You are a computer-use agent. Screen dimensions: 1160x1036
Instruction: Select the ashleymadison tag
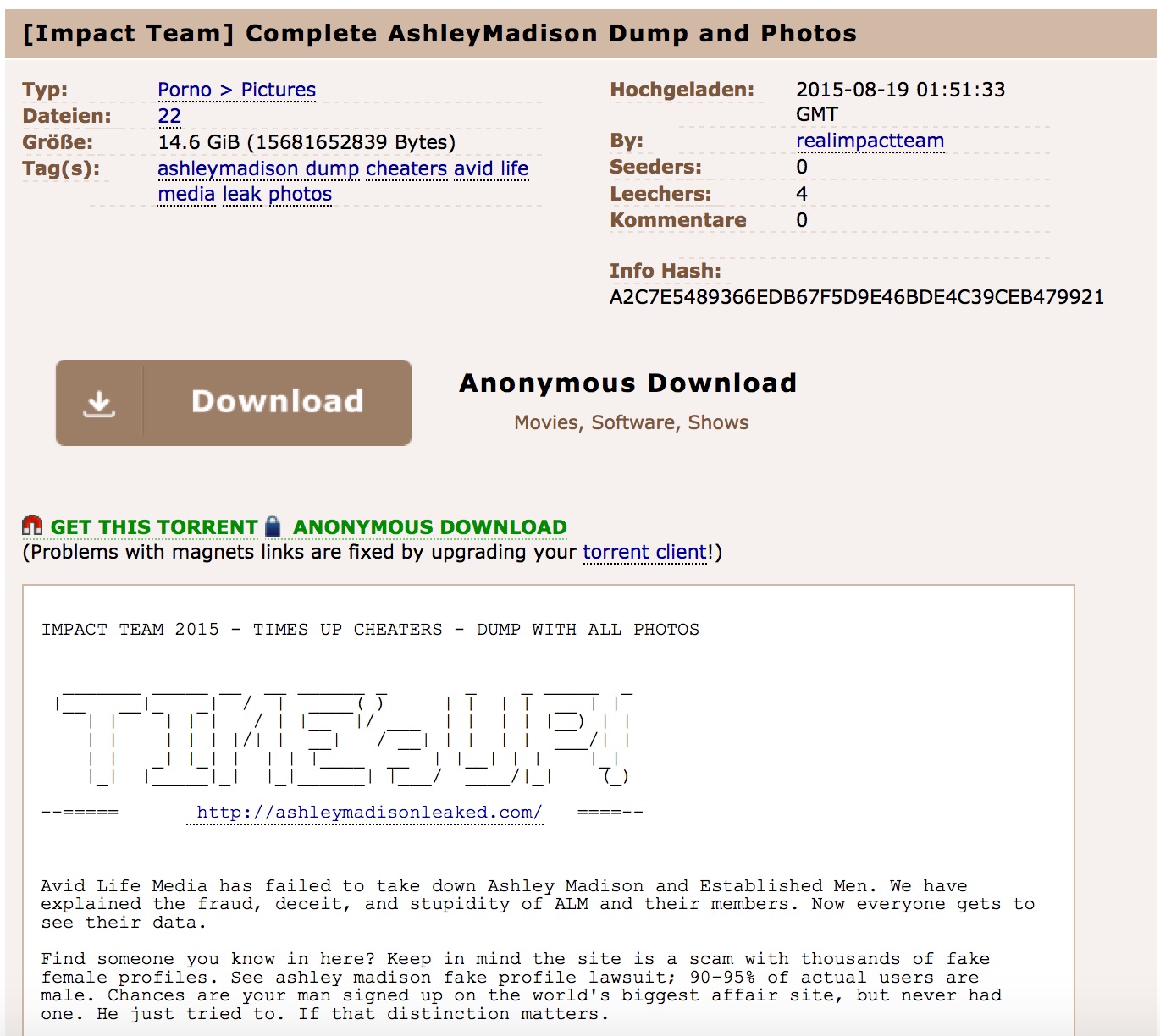[x=228, y=168]
